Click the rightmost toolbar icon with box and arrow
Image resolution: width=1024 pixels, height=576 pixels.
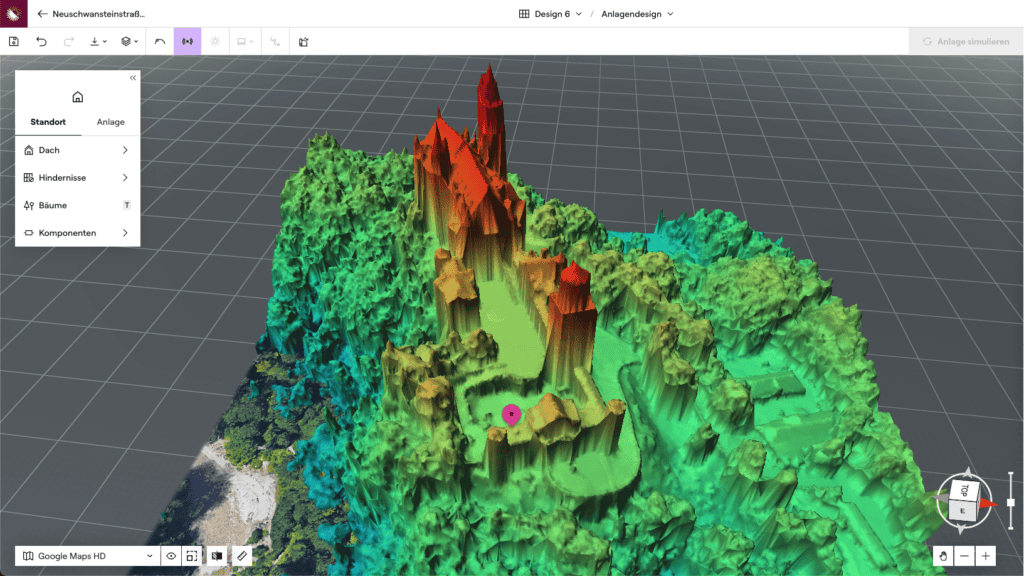pos(303,42)
